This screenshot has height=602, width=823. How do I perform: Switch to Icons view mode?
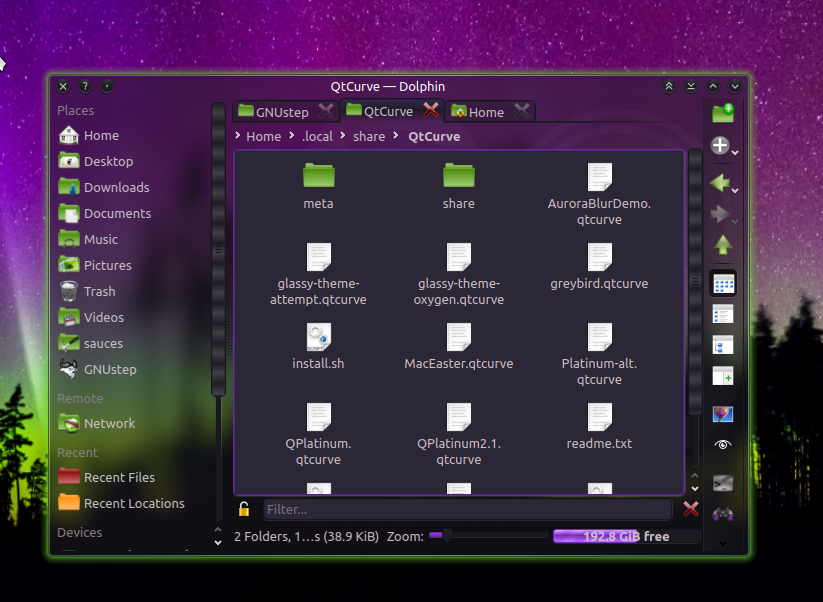pos(723,284)
